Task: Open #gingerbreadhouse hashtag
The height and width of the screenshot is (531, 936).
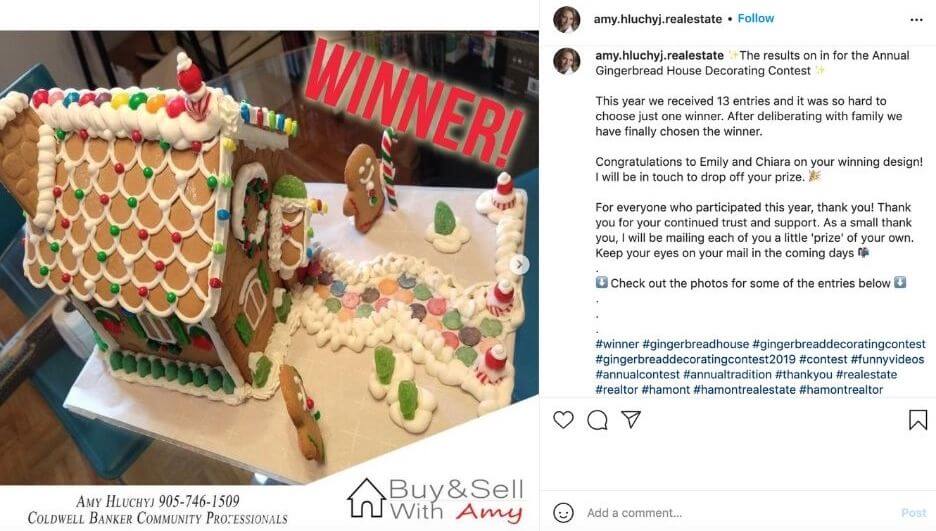Action: pos(695,344)
